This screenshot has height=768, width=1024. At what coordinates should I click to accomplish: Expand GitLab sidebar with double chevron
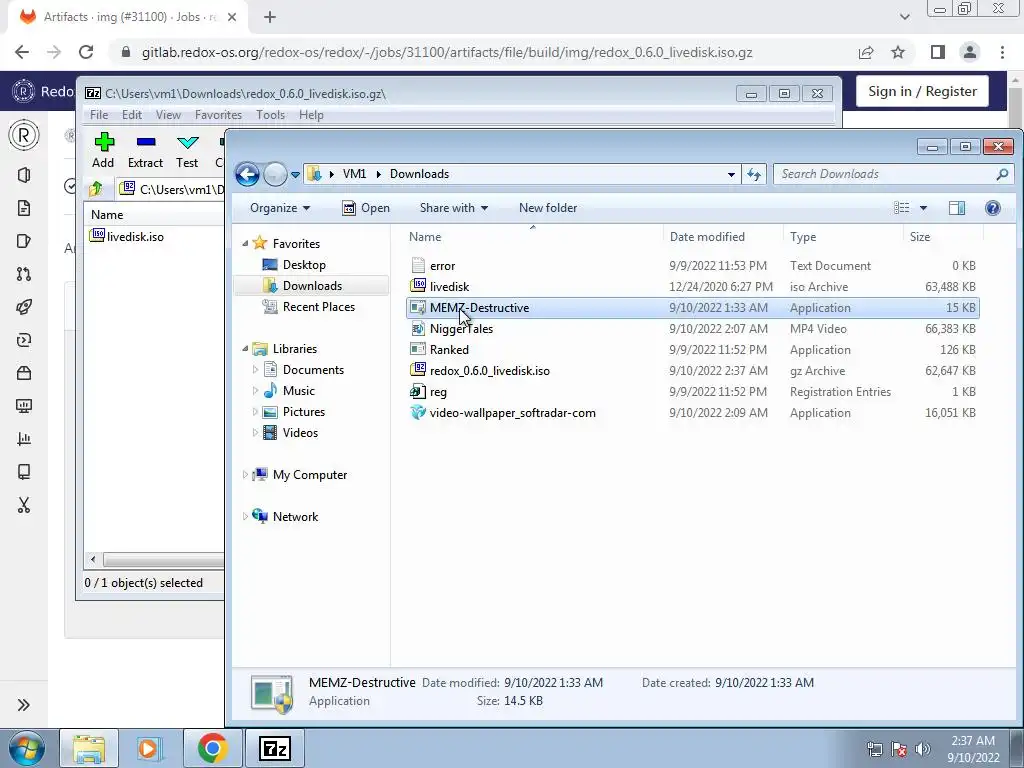(24, 705)
